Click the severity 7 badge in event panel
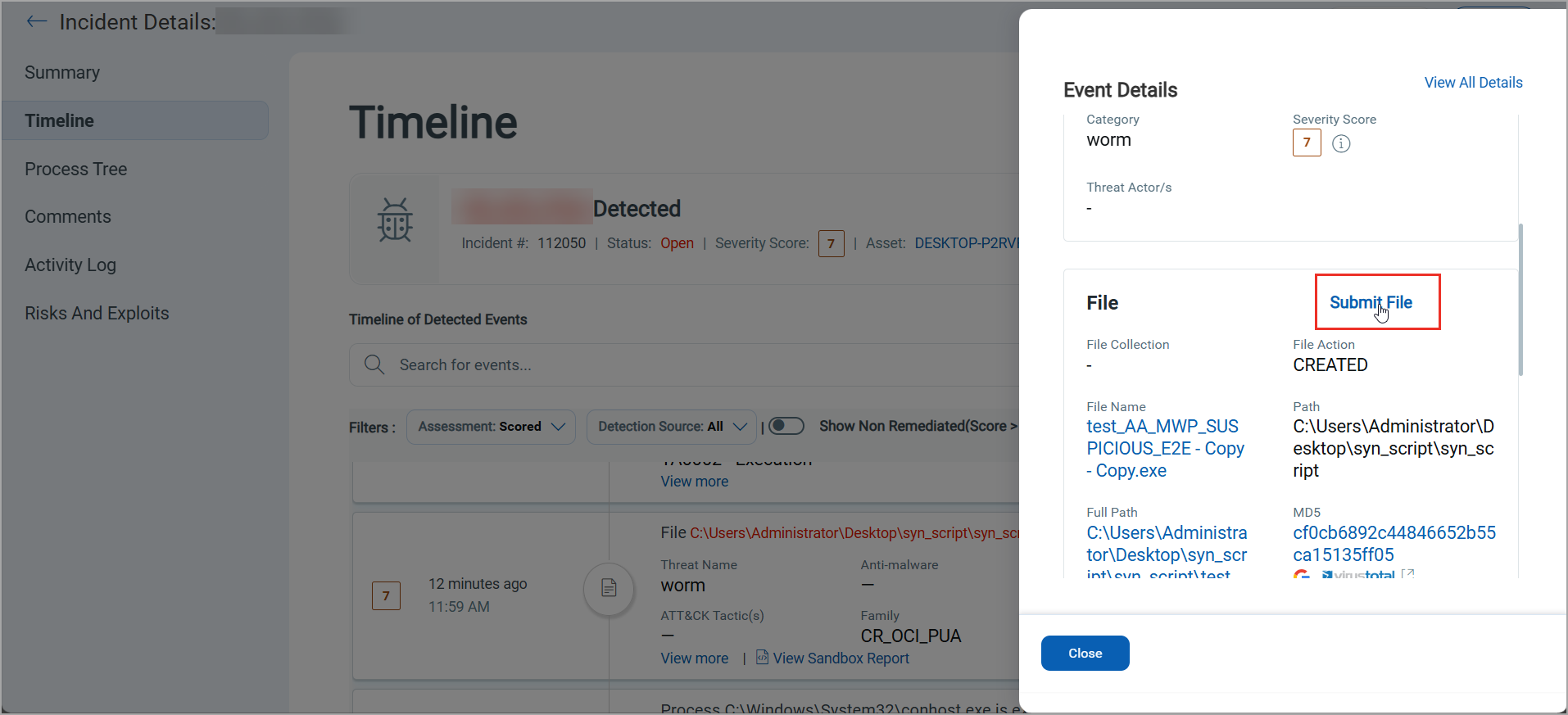1568x715 pixels. click(1307, 143)
